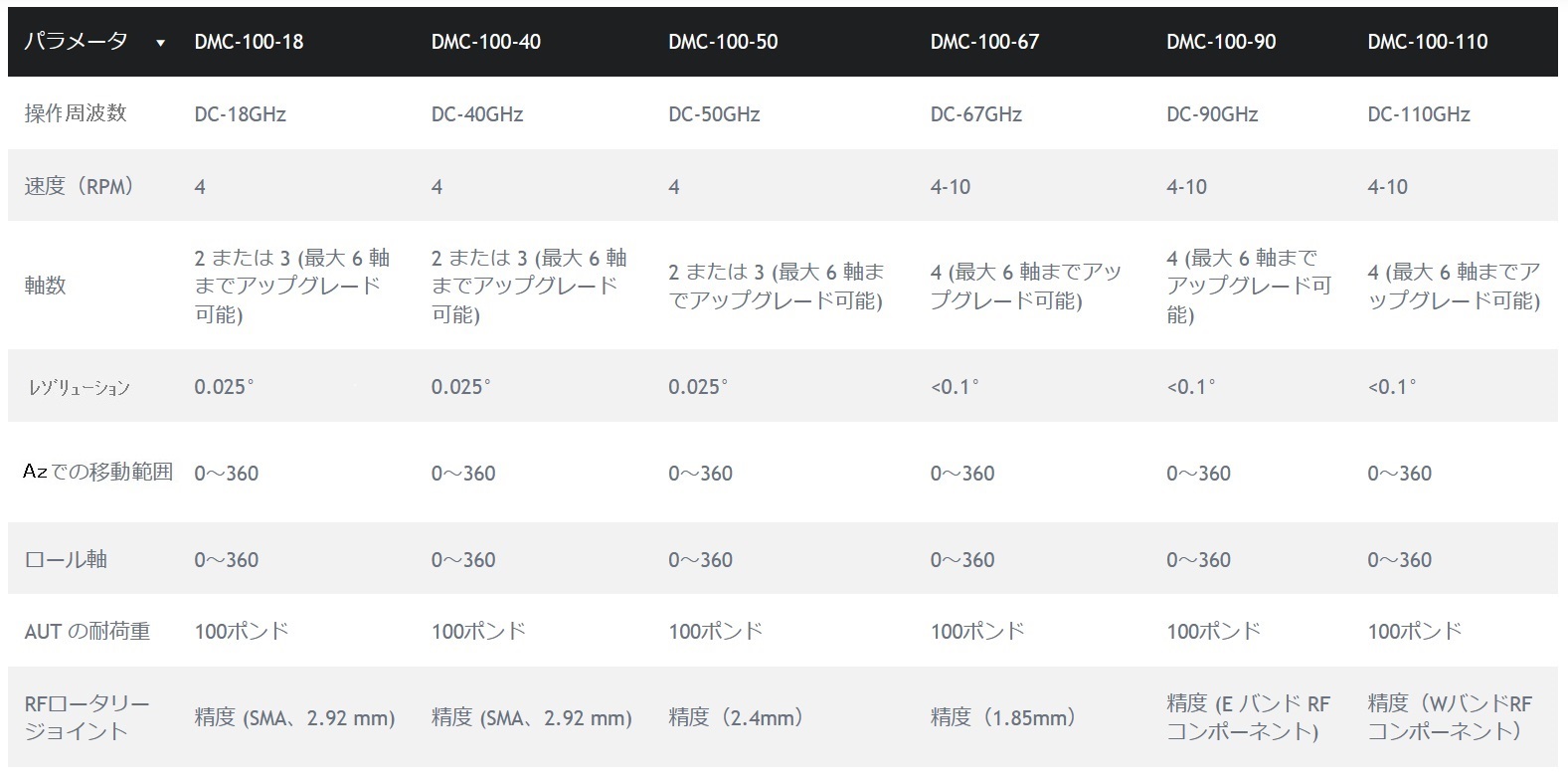
Task: Click the レゾリューション row label
Action: pyautogui.click(x=79, y=388)
